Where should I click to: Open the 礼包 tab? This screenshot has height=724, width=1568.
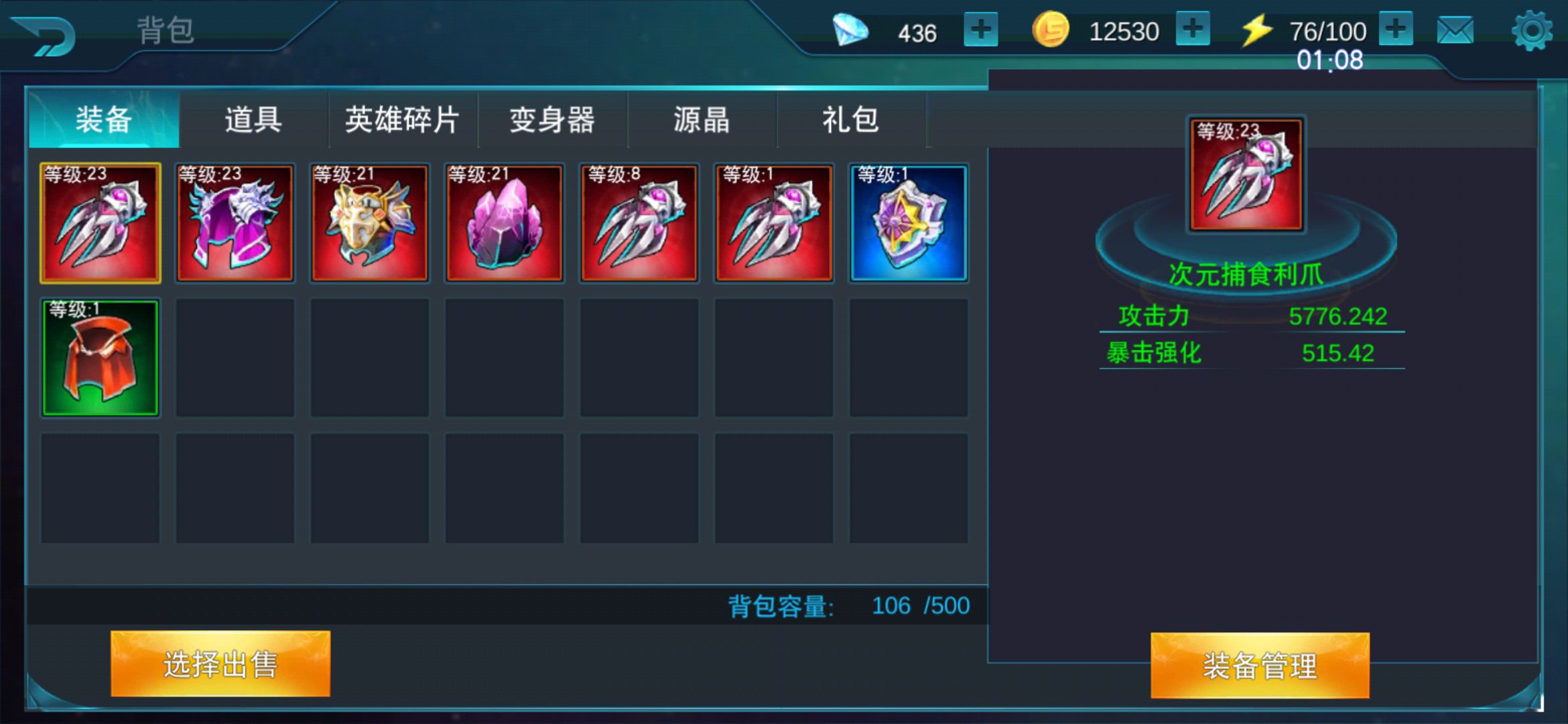pyautogui.click(x=851, y=120)
